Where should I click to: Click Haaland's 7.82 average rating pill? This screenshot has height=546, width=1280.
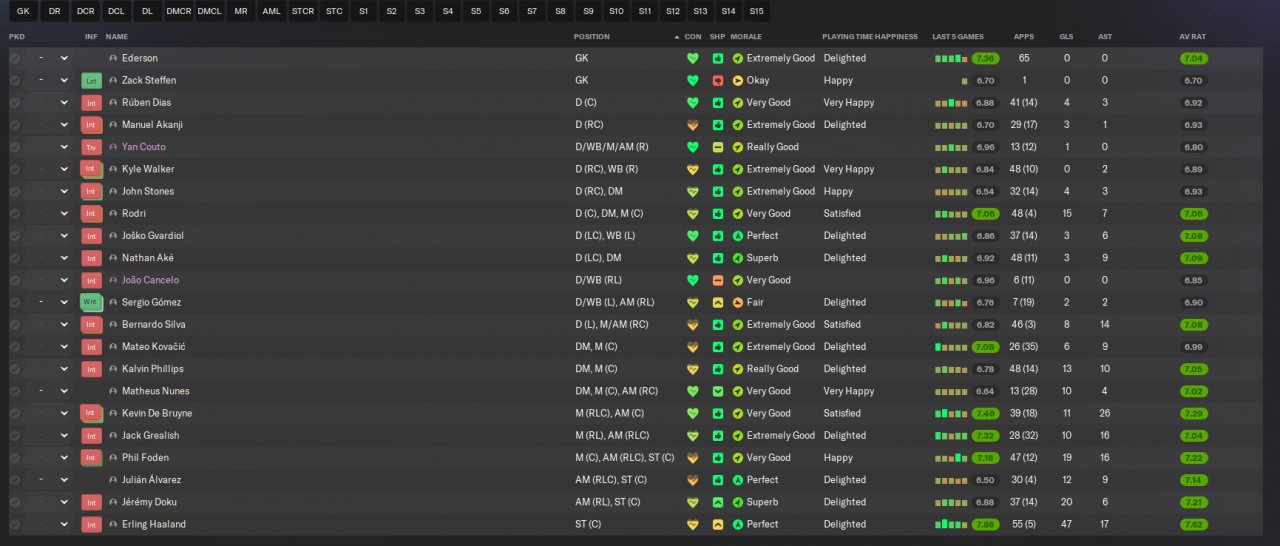point(1193,524)
